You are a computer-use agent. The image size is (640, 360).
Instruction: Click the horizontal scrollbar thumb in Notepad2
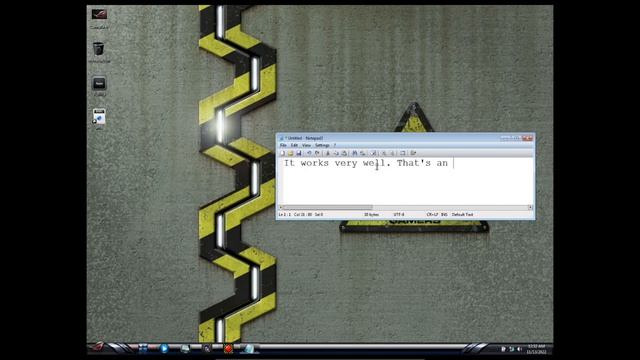click(x=328, y=208)
